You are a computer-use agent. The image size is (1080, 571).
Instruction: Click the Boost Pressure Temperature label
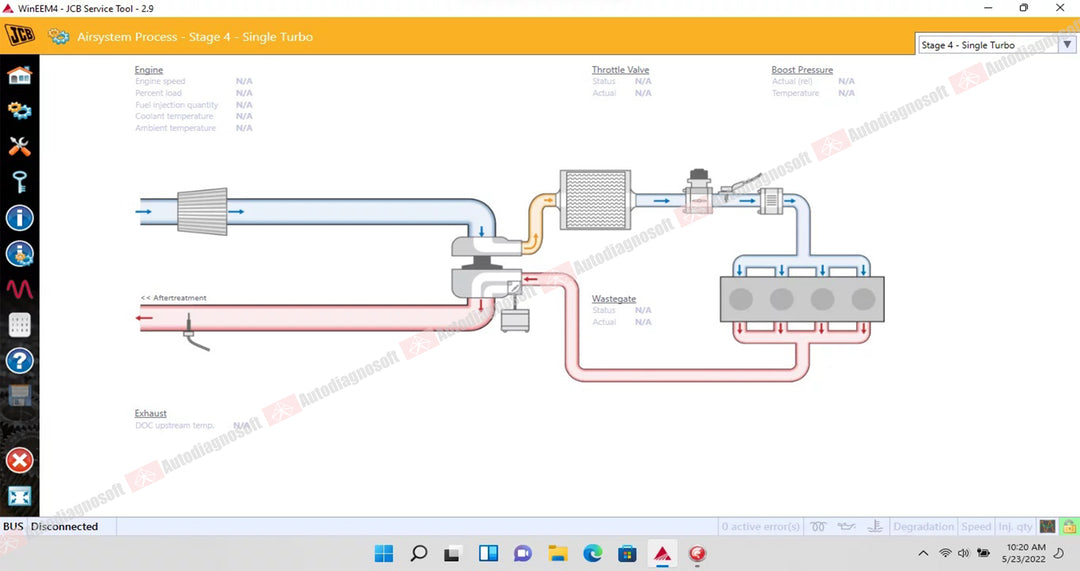pos(796,93)
